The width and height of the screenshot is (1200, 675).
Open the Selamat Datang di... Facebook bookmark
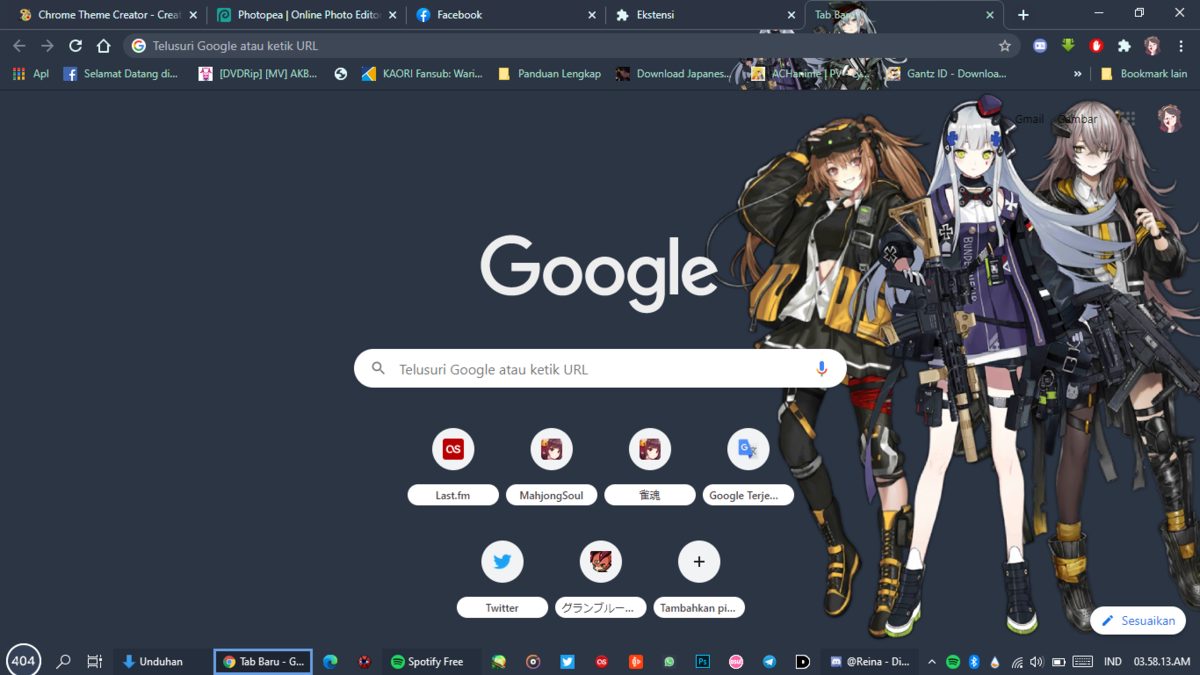click(x=121, y=74)
